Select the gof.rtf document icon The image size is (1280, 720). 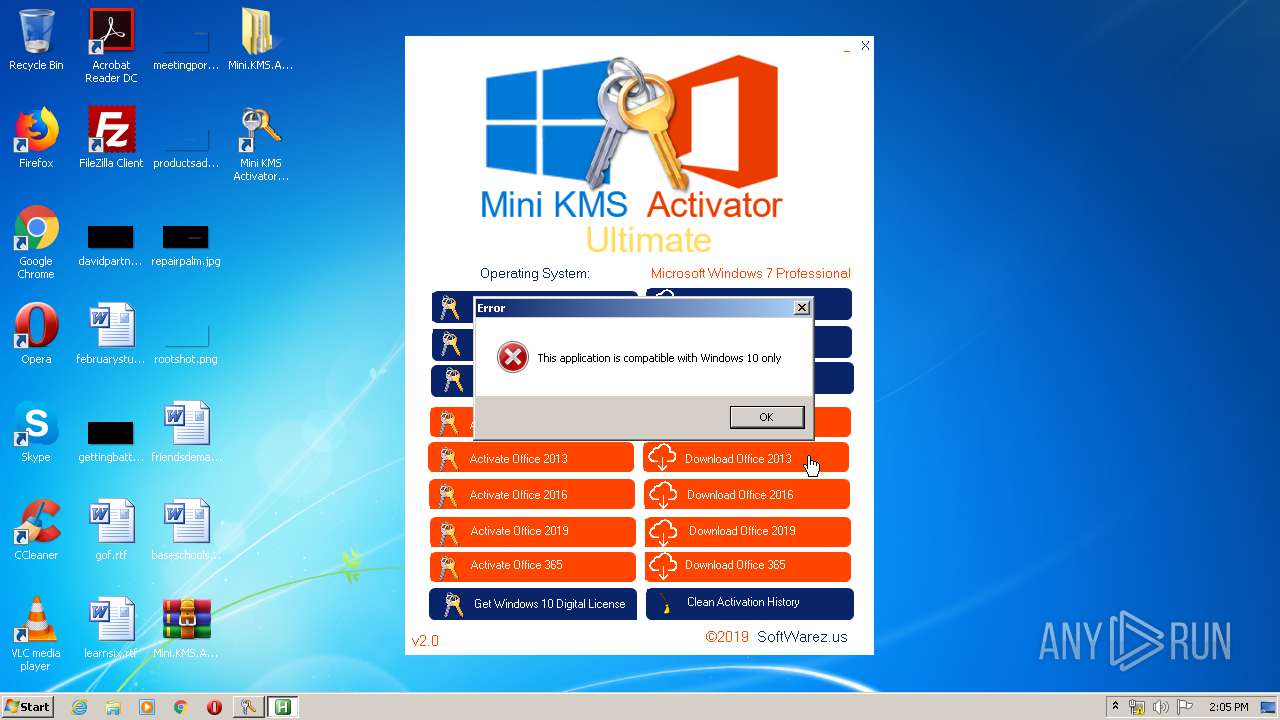click(111, 530)
